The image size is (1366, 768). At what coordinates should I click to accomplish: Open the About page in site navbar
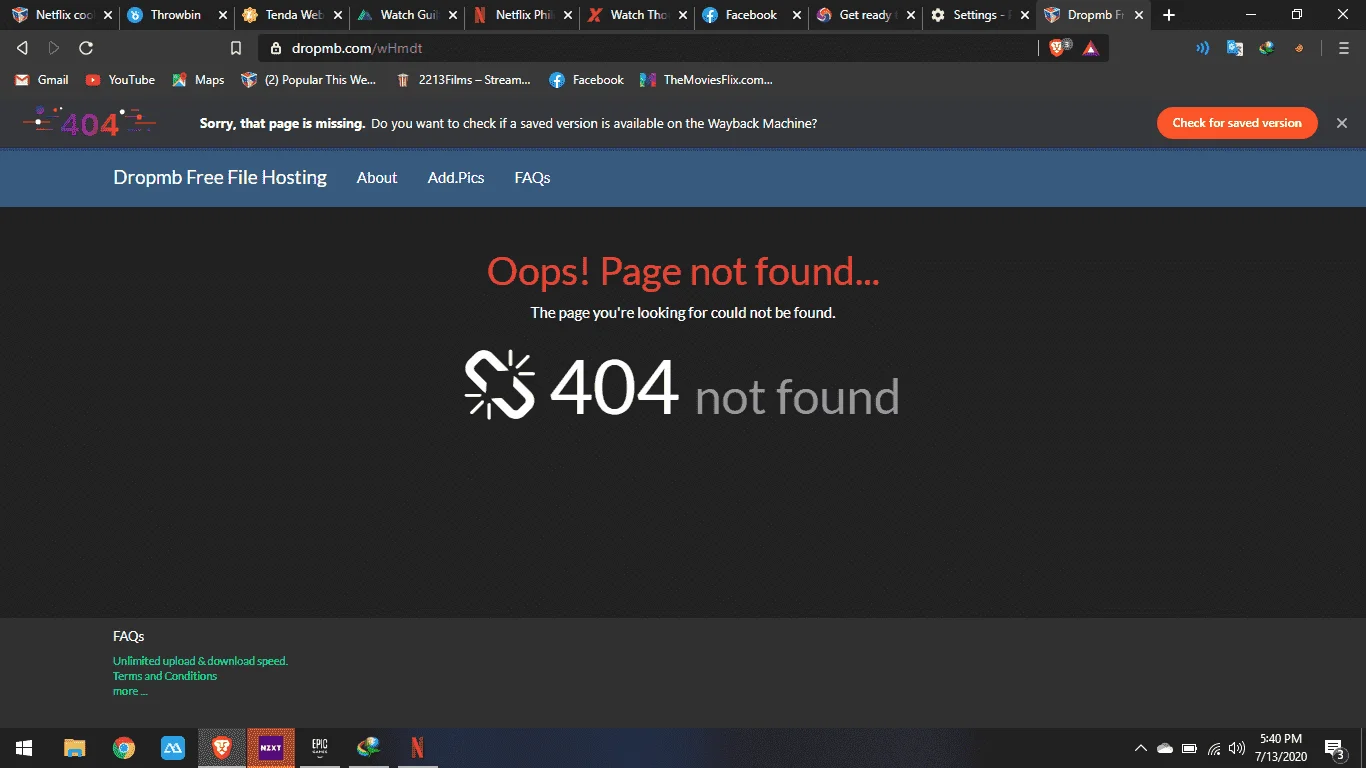click(377, 177)
